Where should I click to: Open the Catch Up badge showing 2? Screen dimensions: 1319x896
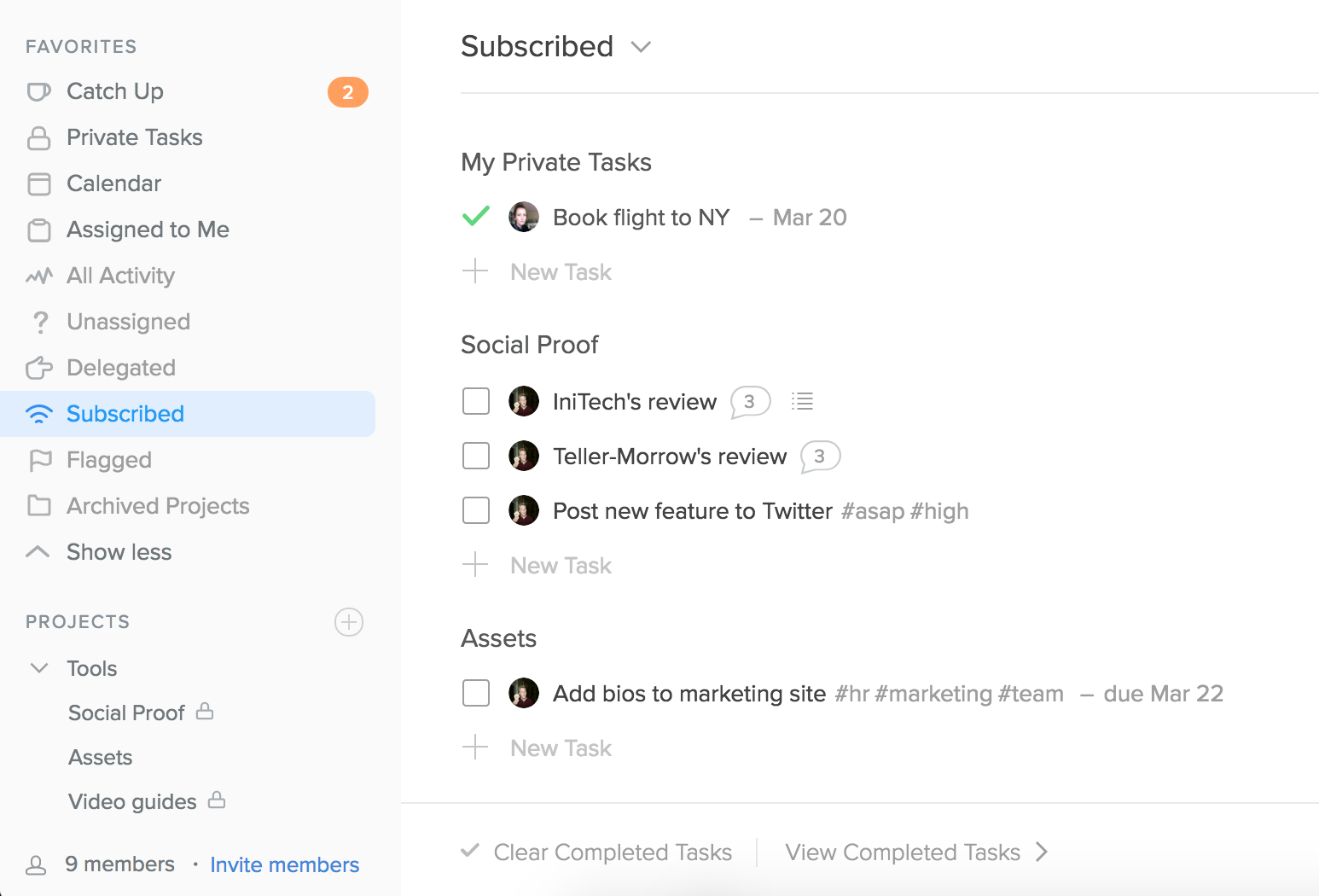(x=348, y=92)
